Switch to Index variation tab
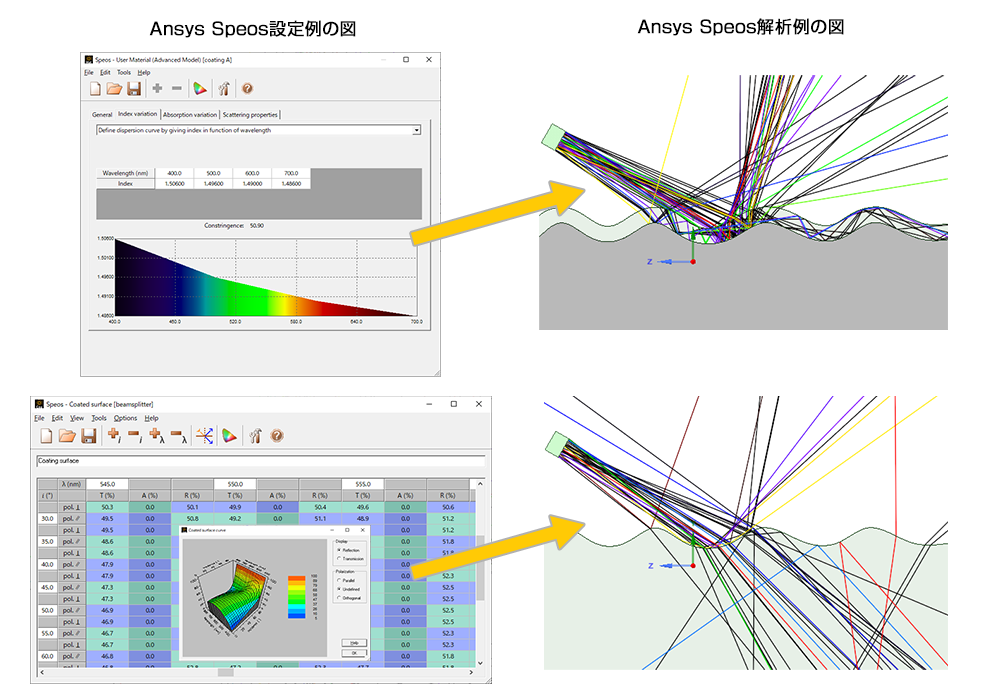 (137, 113)
